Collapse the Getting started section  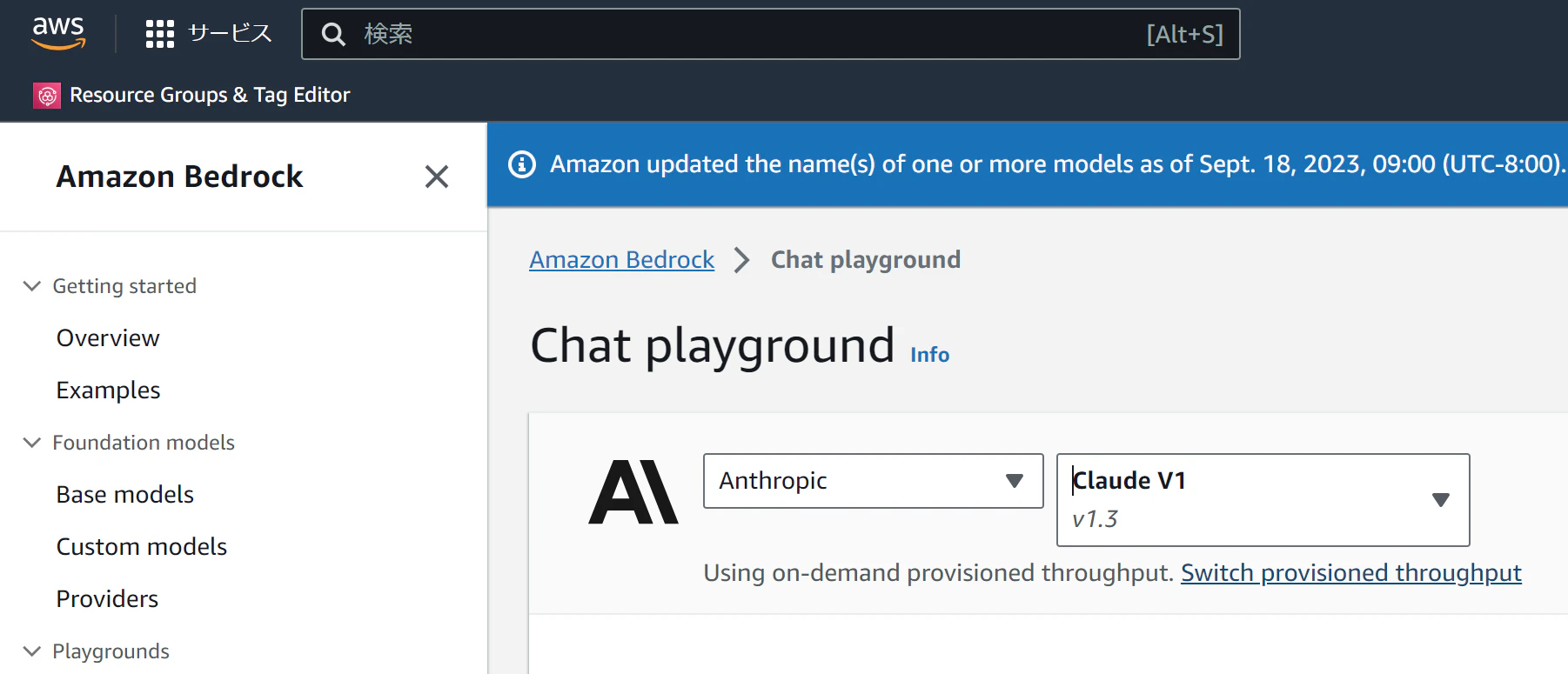coord(32,286)
